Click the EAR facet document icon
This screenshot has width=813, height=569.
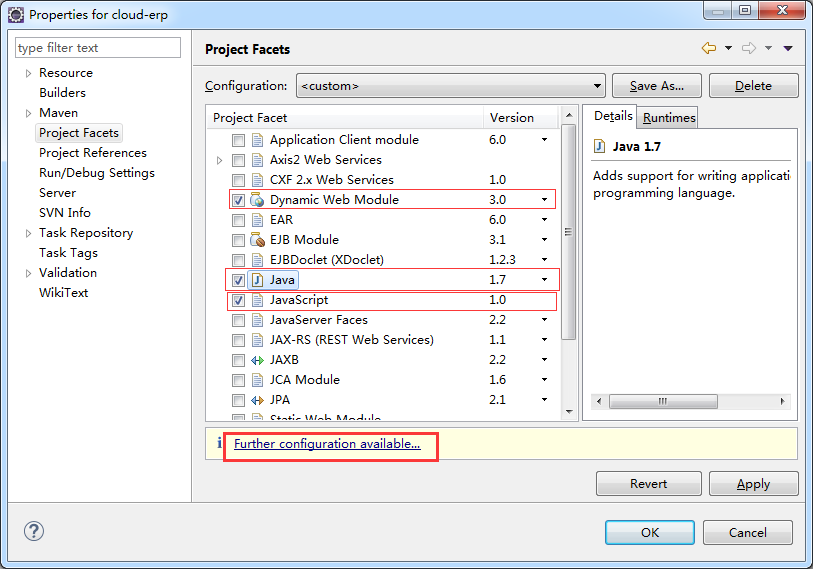point(257,220)
